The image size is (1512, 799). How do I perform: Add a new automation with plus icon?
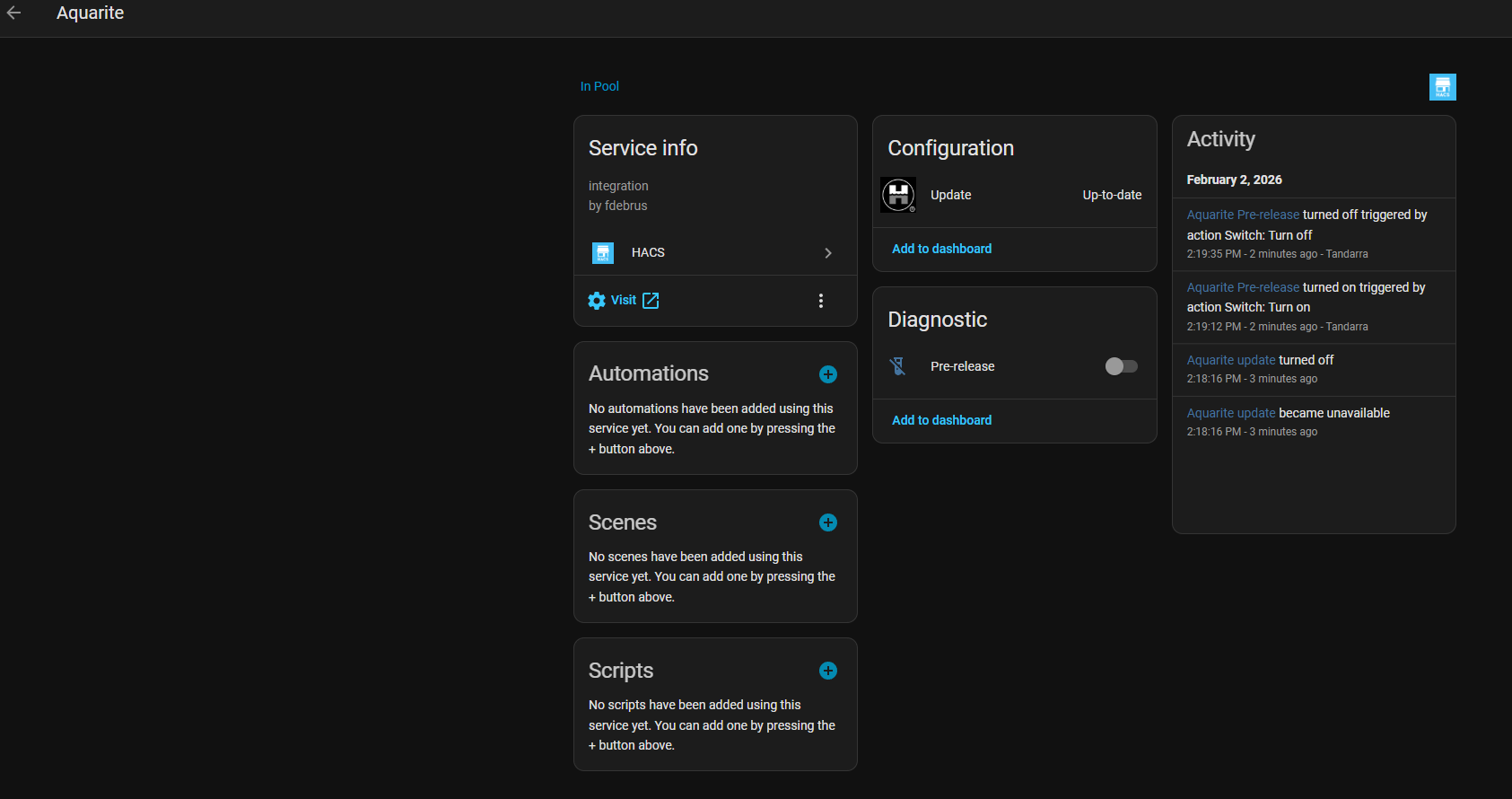(x=827, y=374)
